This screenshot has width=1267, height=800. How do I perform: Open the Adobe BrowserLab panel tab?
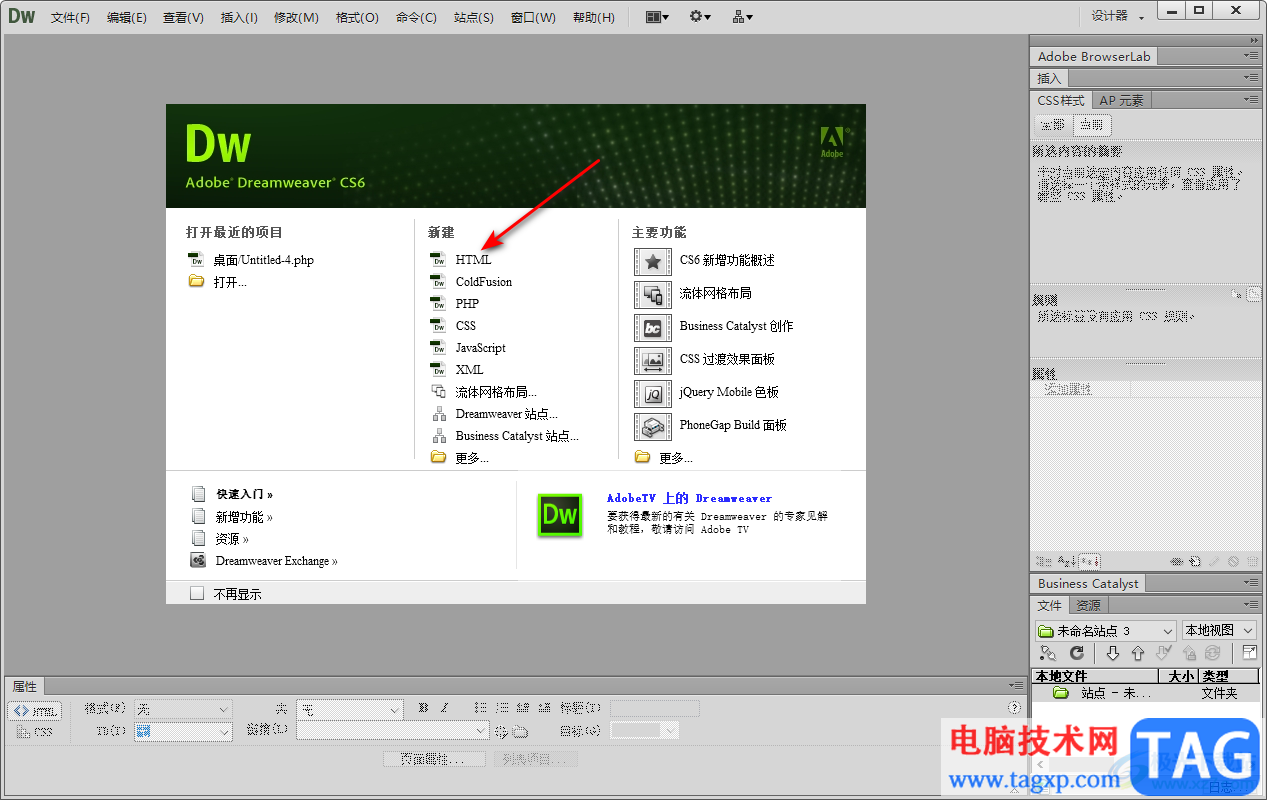click(x=1094, y=57)
